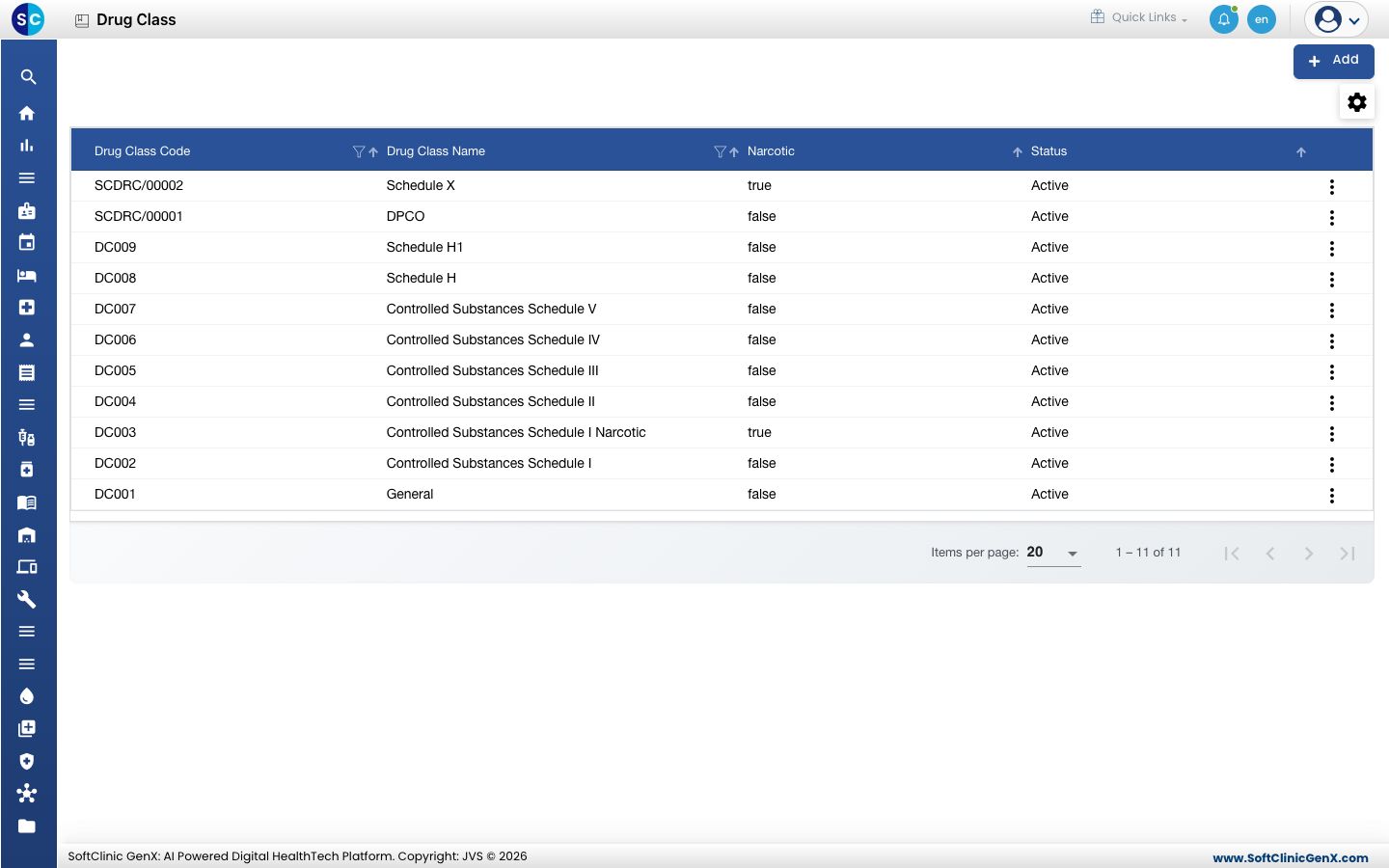
Task: Open the calendar appointments icon
Action: point(27,242)
